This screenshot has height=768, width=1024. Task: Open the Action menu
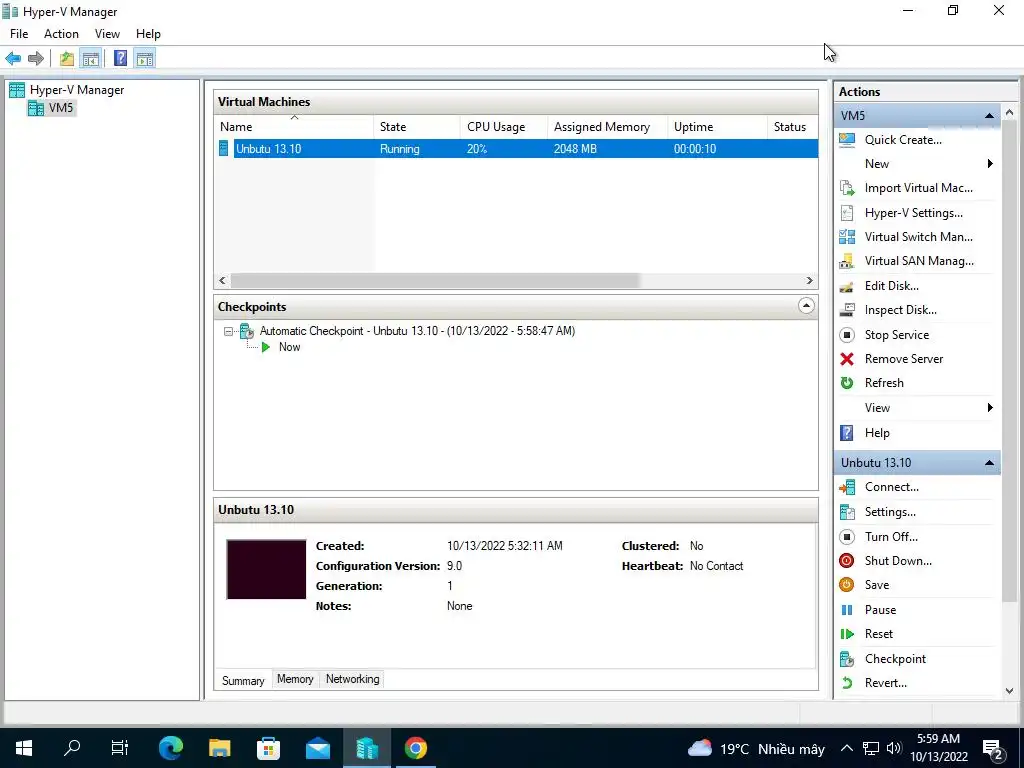[x=61, y=34]
